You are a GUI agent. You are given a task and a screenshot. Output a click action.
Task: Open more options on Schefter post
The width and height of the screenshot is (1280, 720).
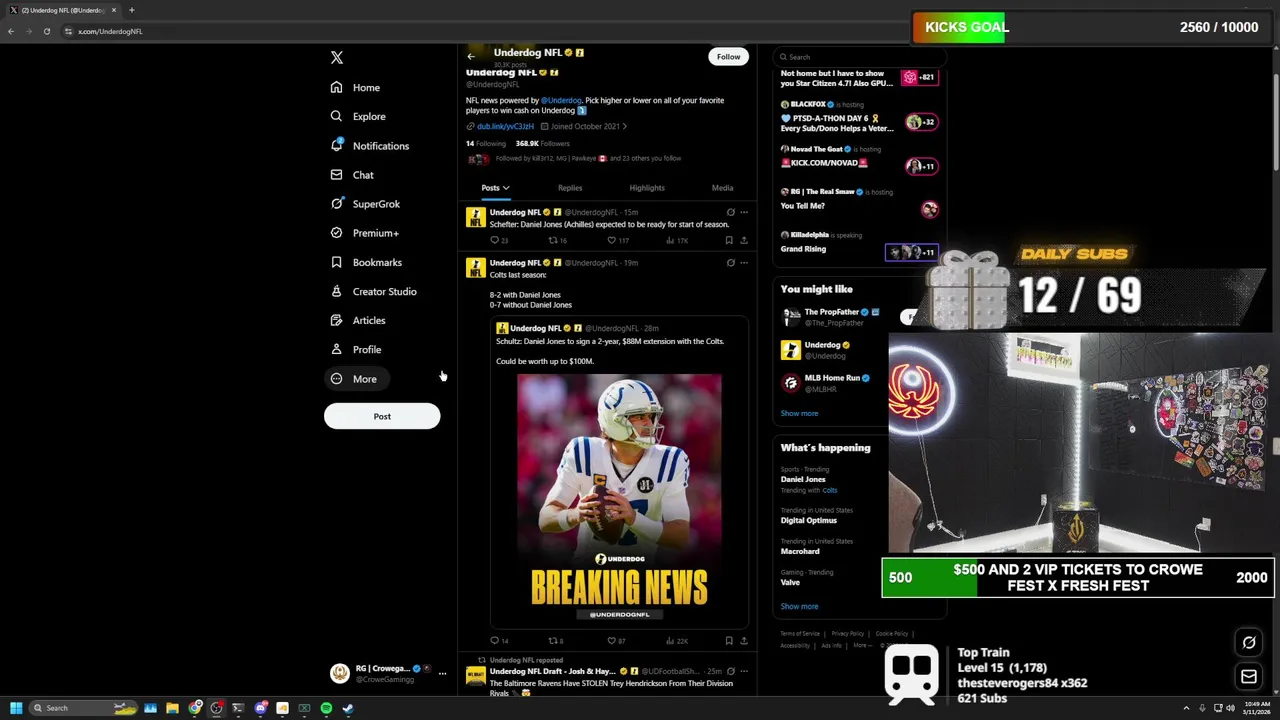[743, 212]
